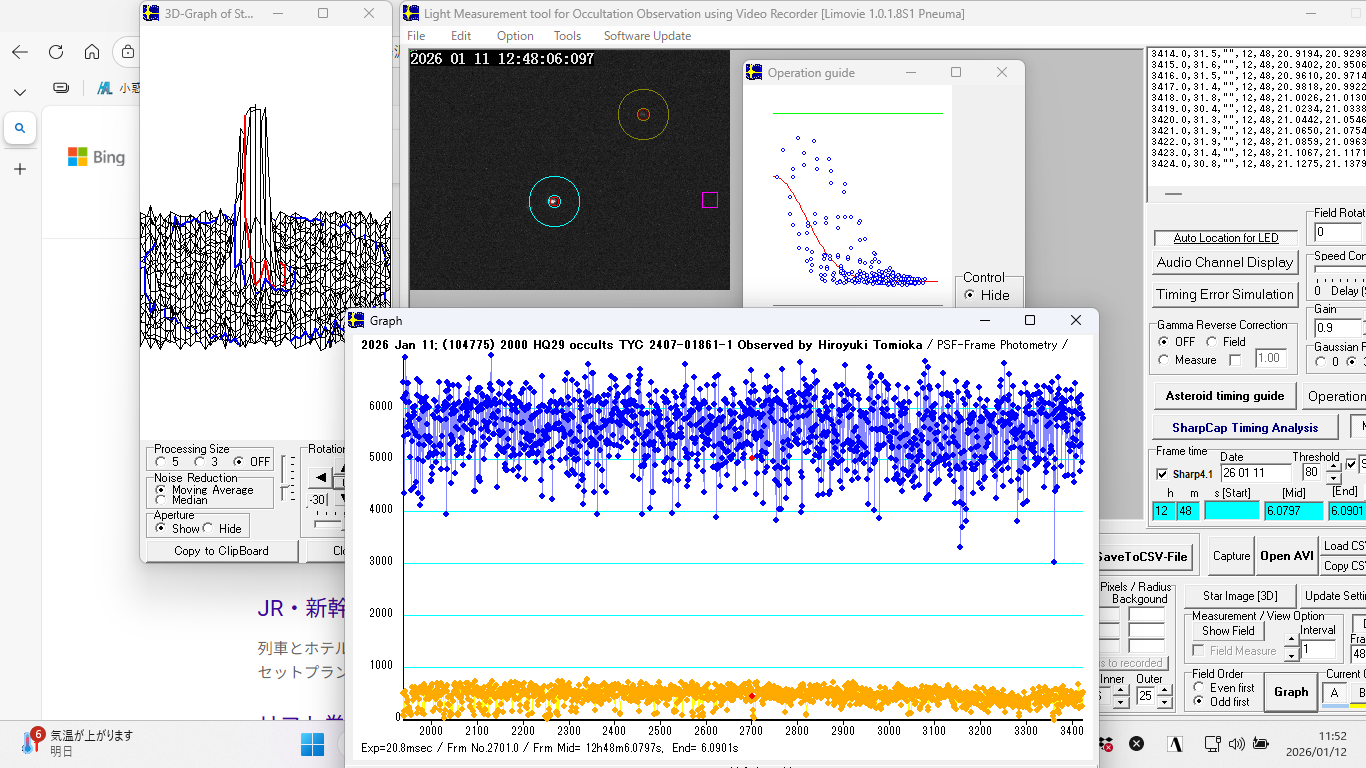Click the weather widget icon in taskbar
Screen dimensions: 1366x768
(x=27, y=743)
